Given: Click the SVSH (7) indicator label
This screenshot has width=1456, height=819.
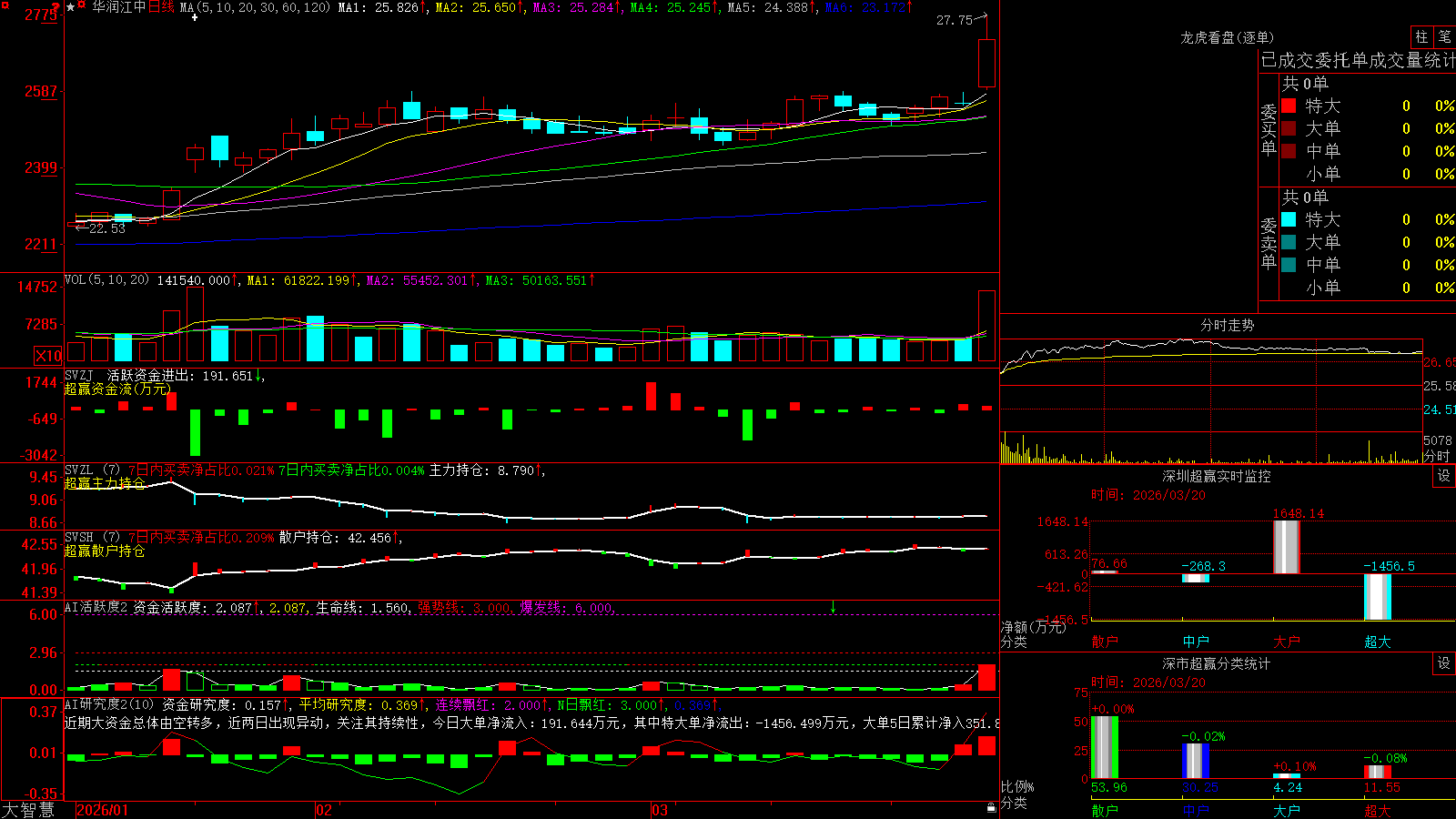Looking at the screenshot, I should (92, 538).
